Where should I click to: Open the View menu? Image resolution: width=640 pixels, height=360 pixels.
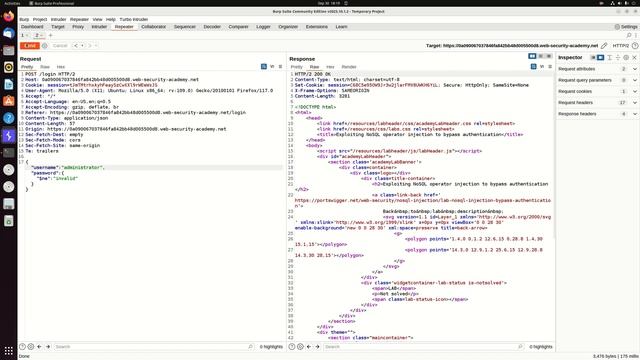[97, 19]
